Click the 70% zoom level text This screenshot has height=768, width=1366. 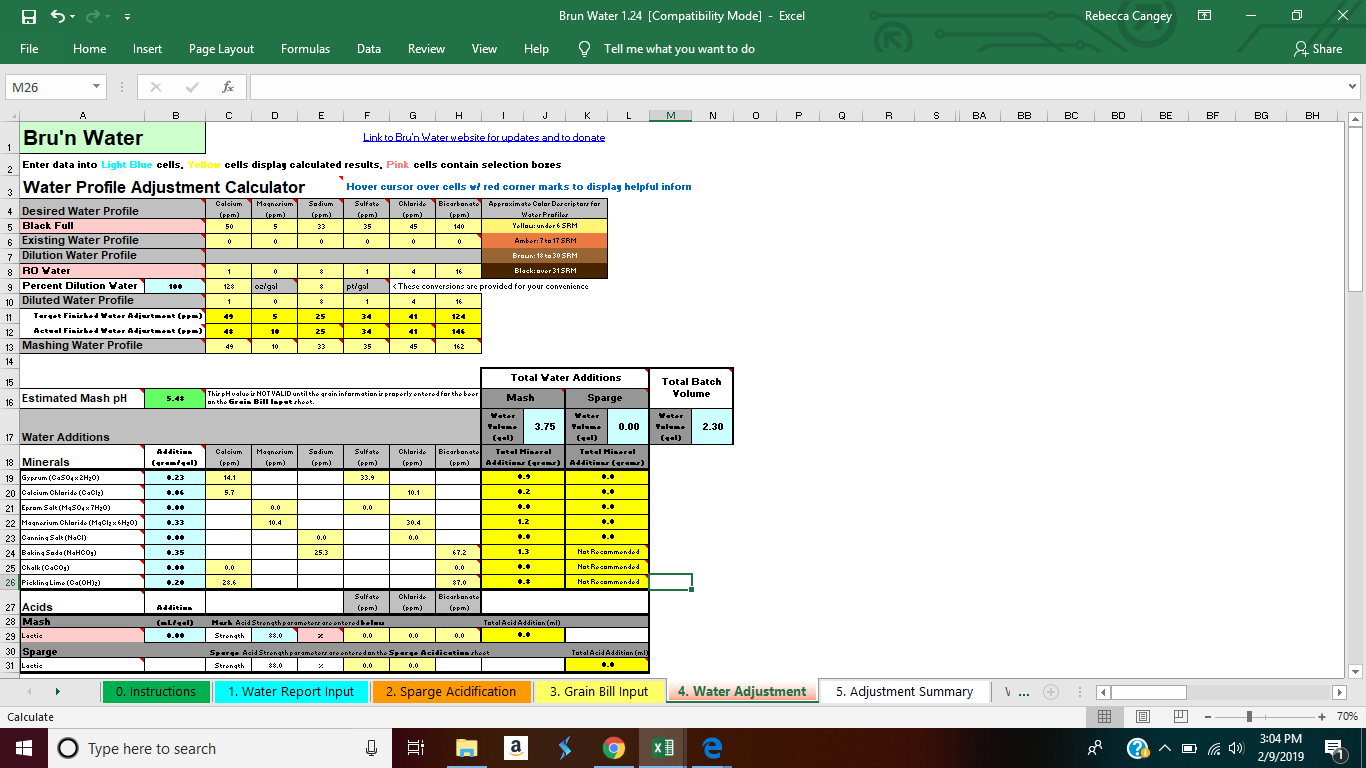(x=1346, y=717)
